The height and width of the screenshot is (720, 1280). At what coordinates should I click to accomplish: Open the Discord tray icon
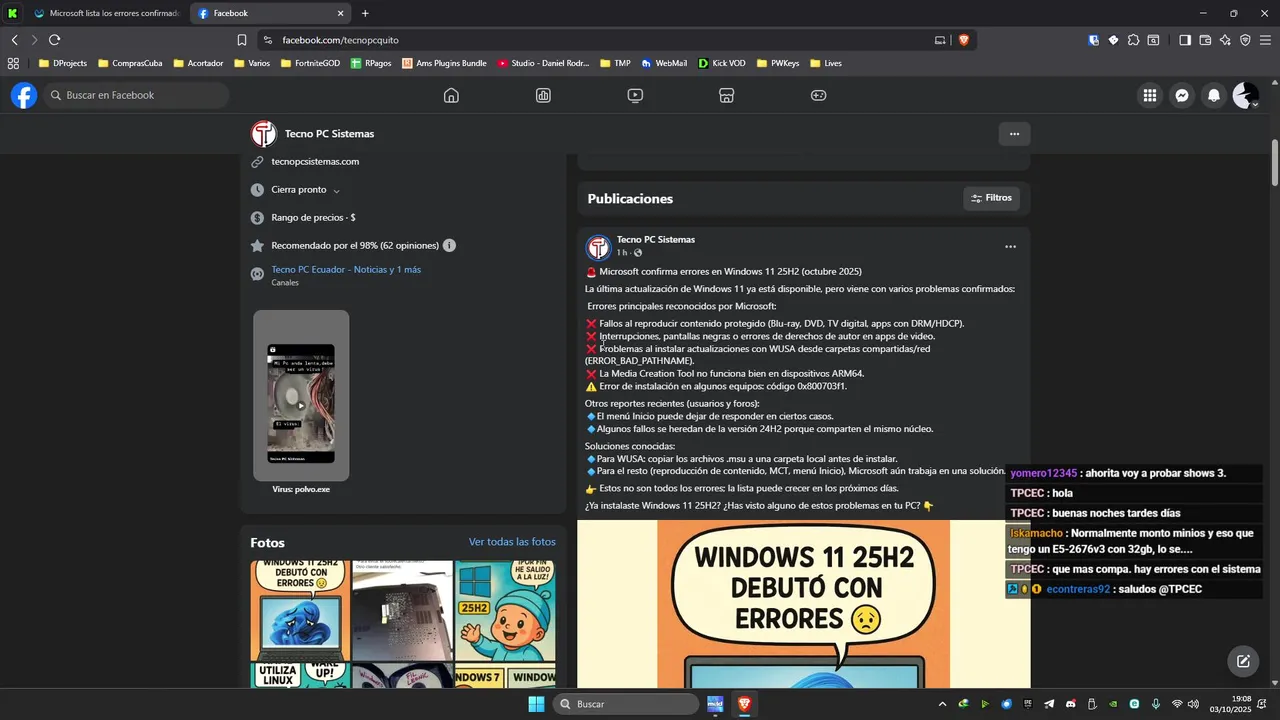(x=1071, y=704)
